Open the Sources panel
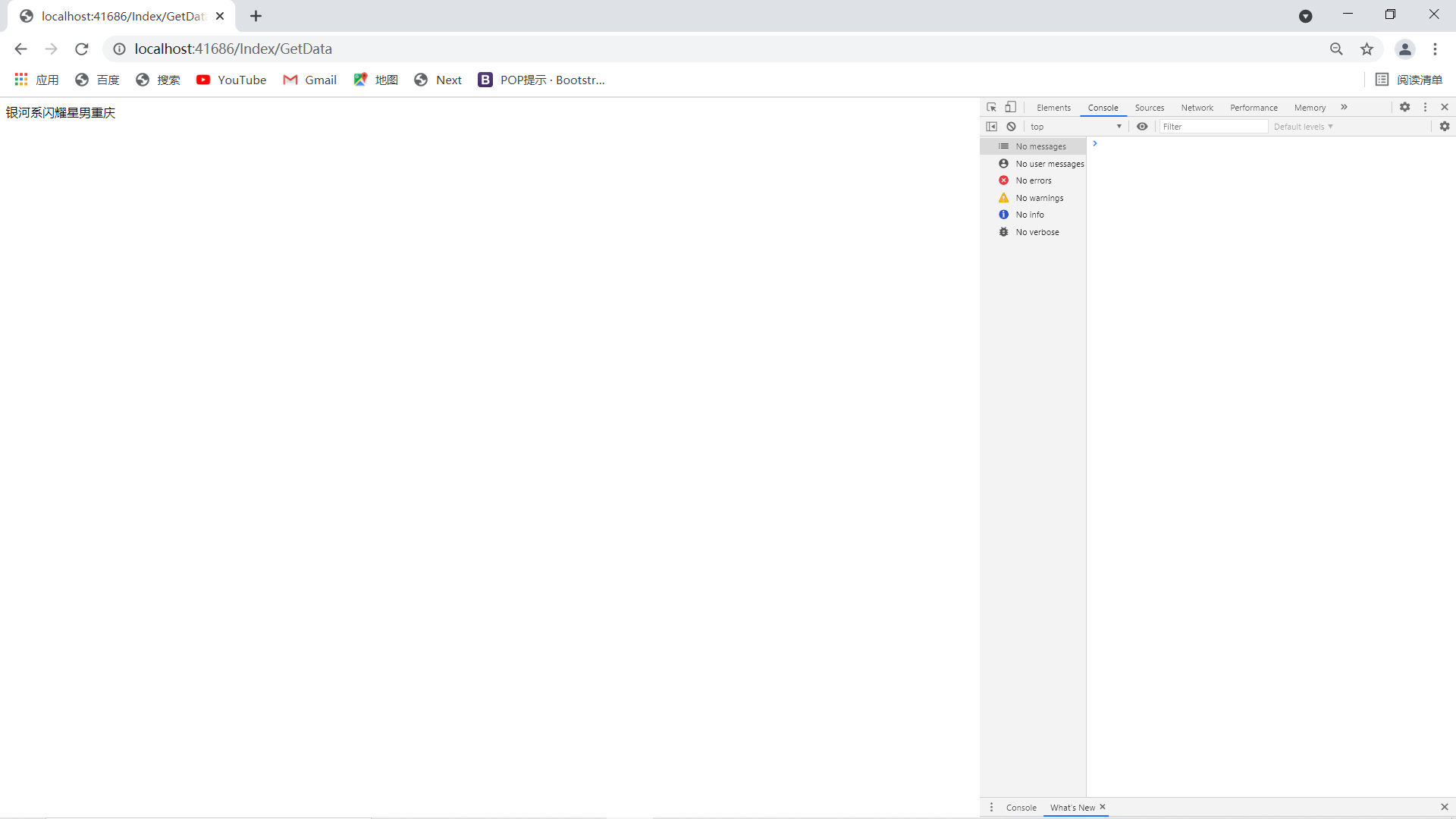 (1149, 107)
